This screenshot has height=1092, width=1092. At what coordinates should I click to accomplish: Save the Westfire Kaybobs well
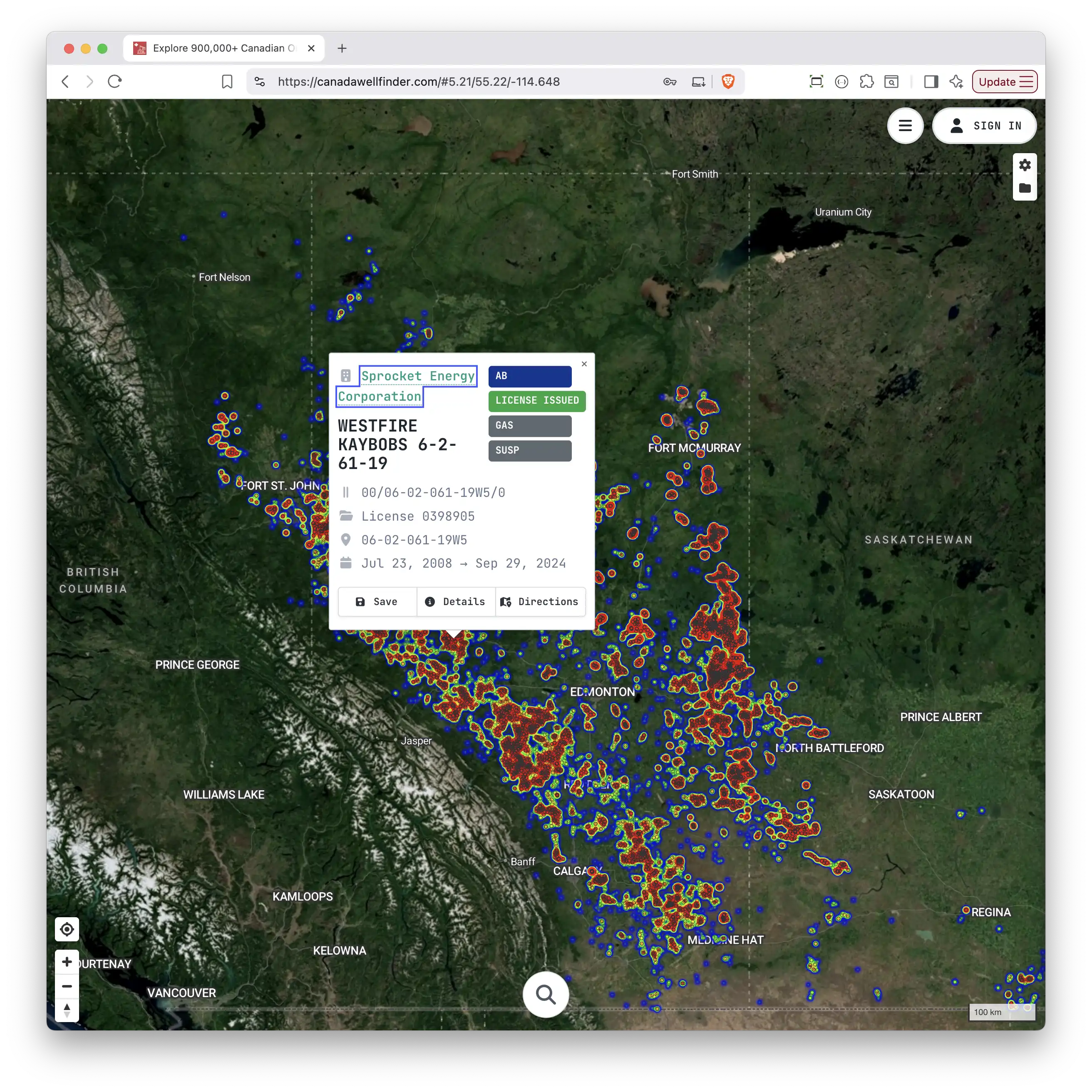coord(377,601)
